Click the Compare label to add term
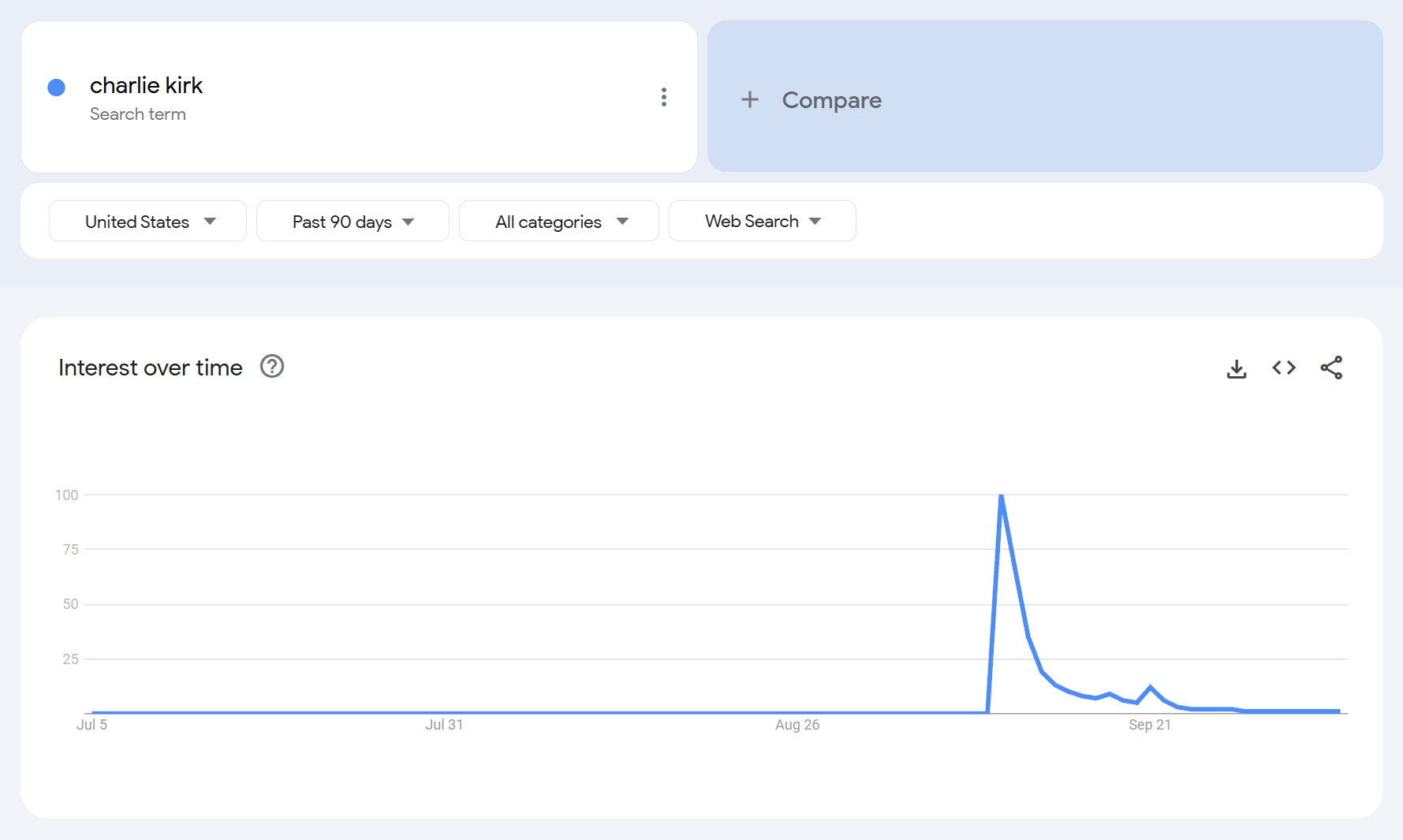This screenshot has width=1403, height=840. (831, 100)
